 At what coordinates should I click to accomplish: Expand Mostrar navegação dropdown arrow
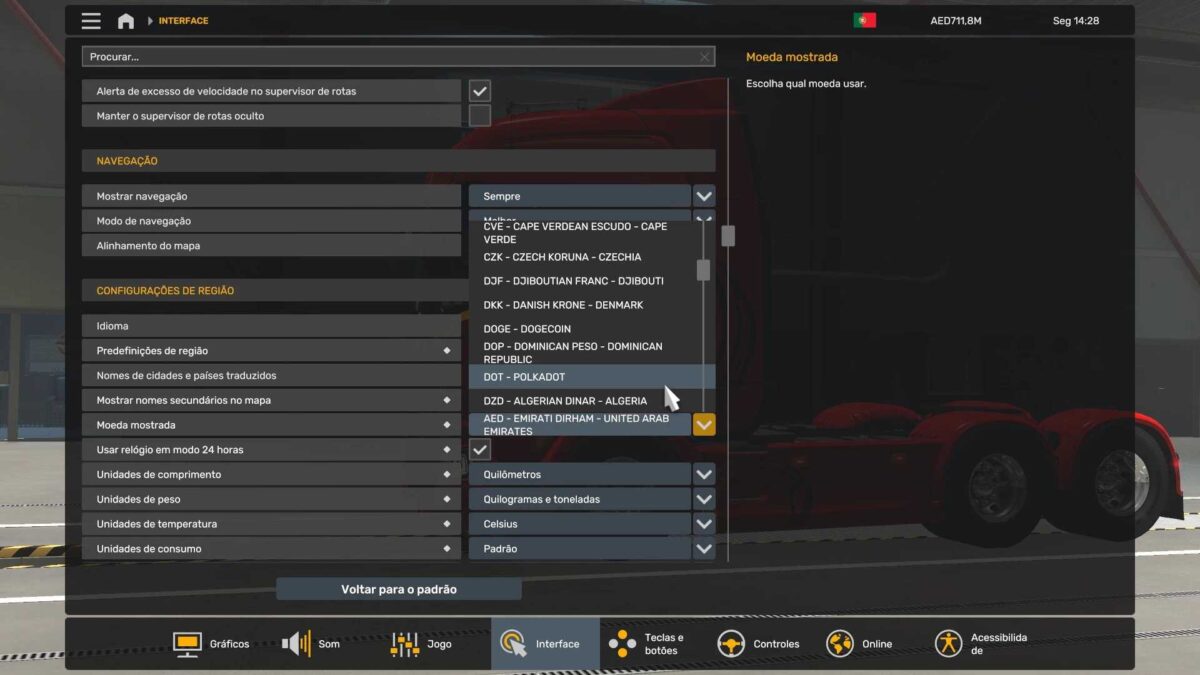click(x=704, y=197)
